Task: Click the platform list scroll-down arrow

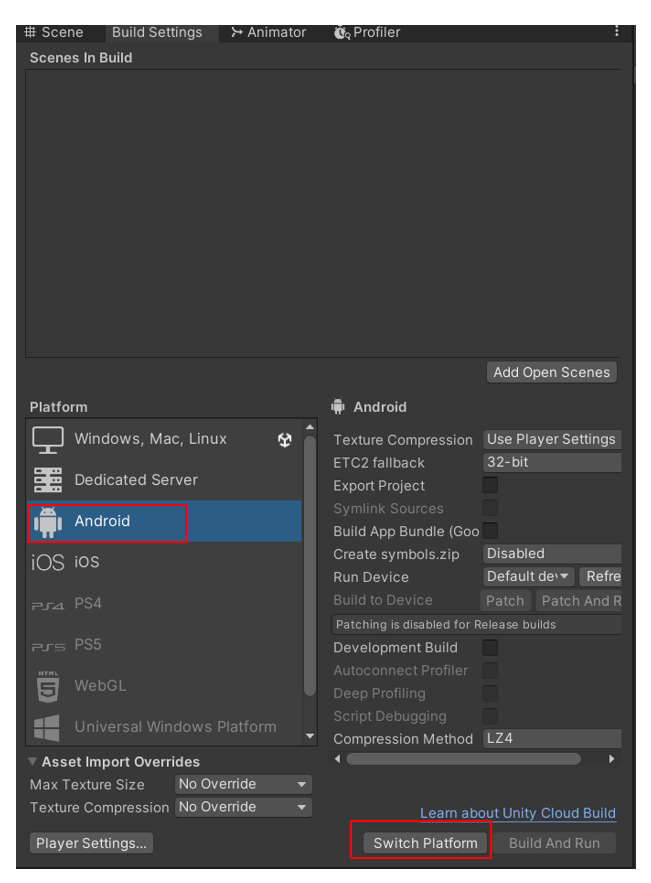Action: [x=310, y=736]
